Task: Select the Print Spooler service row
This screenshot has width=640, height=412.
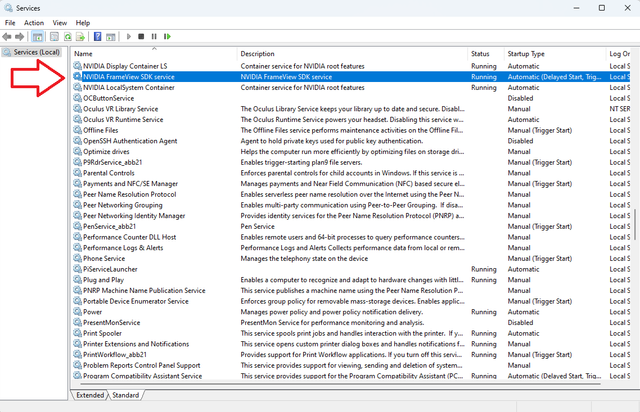Action: coord(351,333)
